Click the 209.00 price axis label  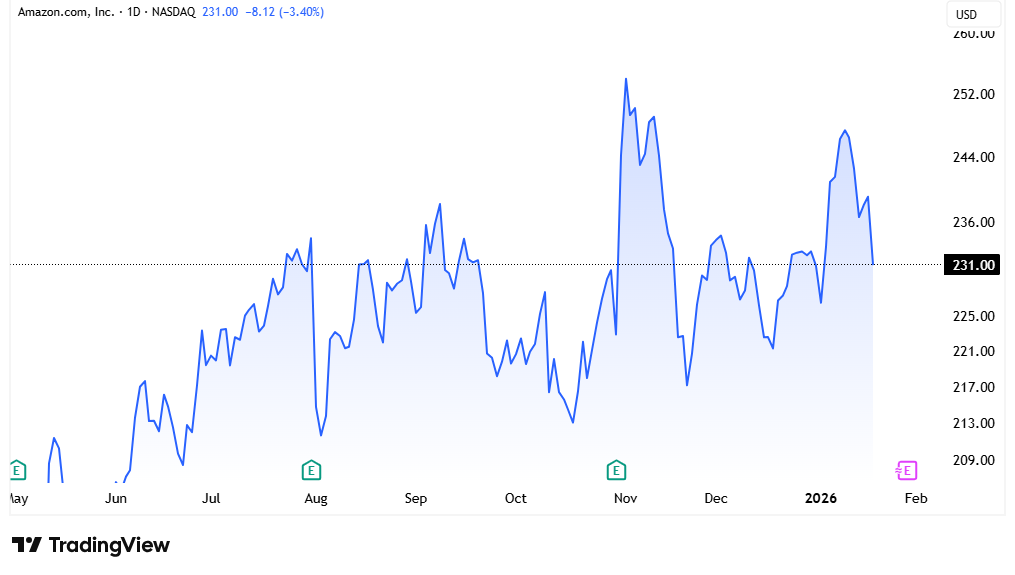tap(973, 461)
